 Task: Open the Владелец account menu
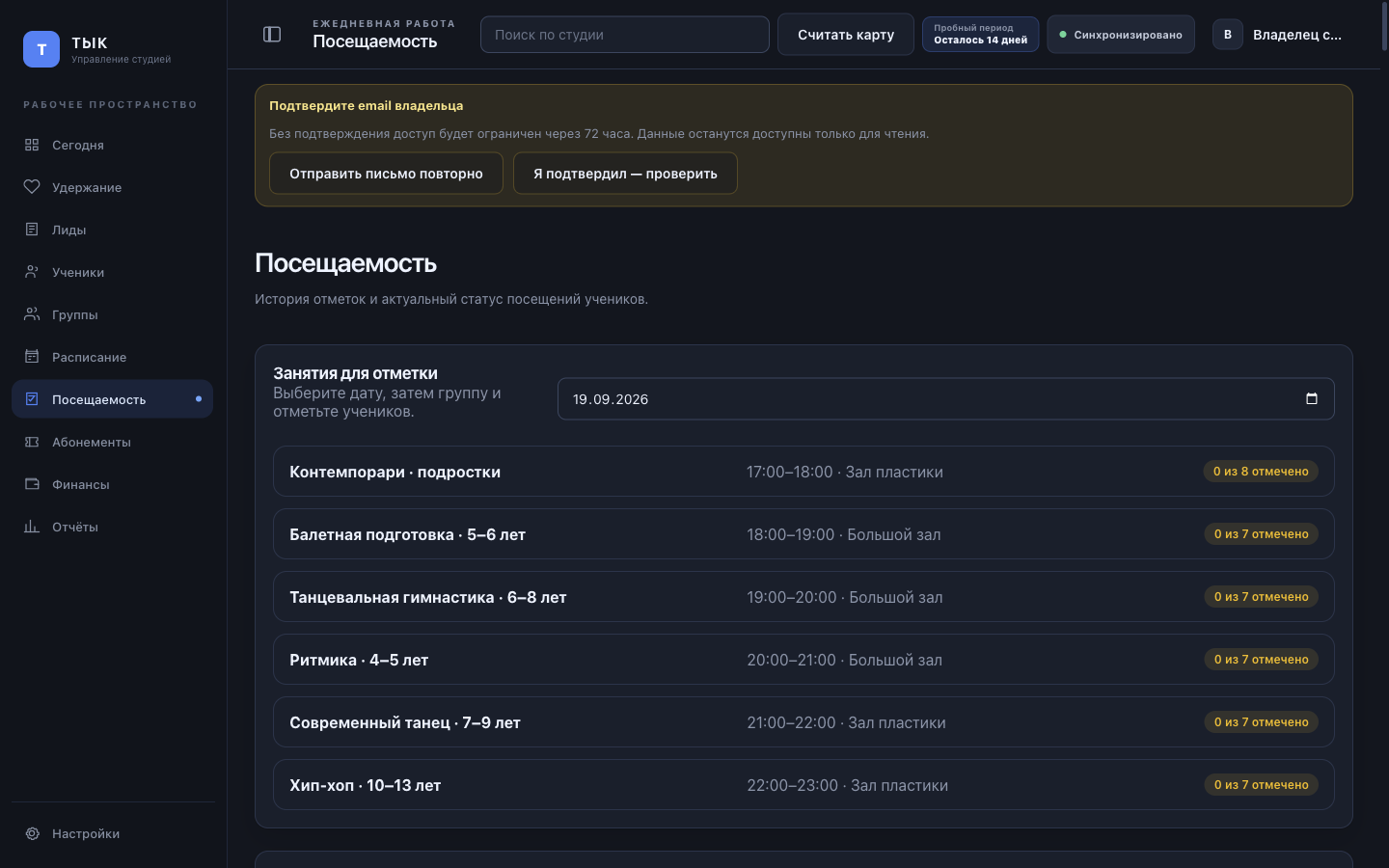pos(1277,35)
